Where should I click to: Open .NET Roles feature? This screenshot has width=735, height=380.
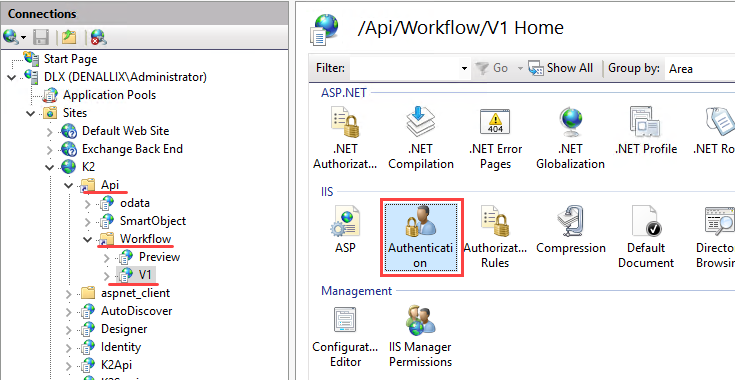click(x=715, y=131)
